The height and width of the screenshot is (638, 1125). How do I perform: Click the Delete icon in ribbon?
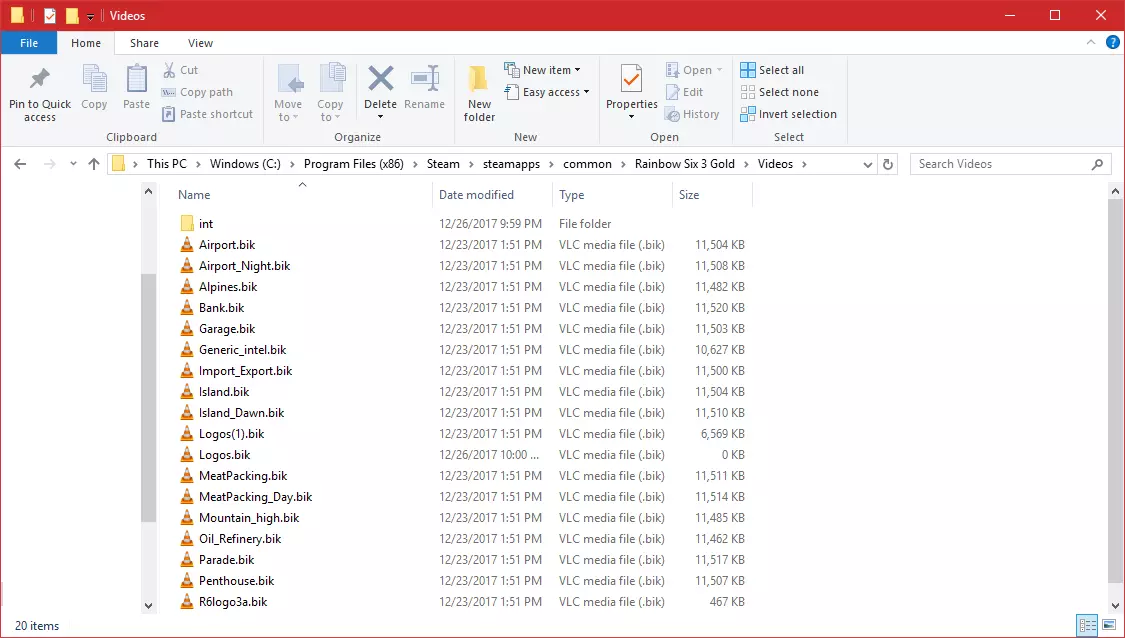380,80
